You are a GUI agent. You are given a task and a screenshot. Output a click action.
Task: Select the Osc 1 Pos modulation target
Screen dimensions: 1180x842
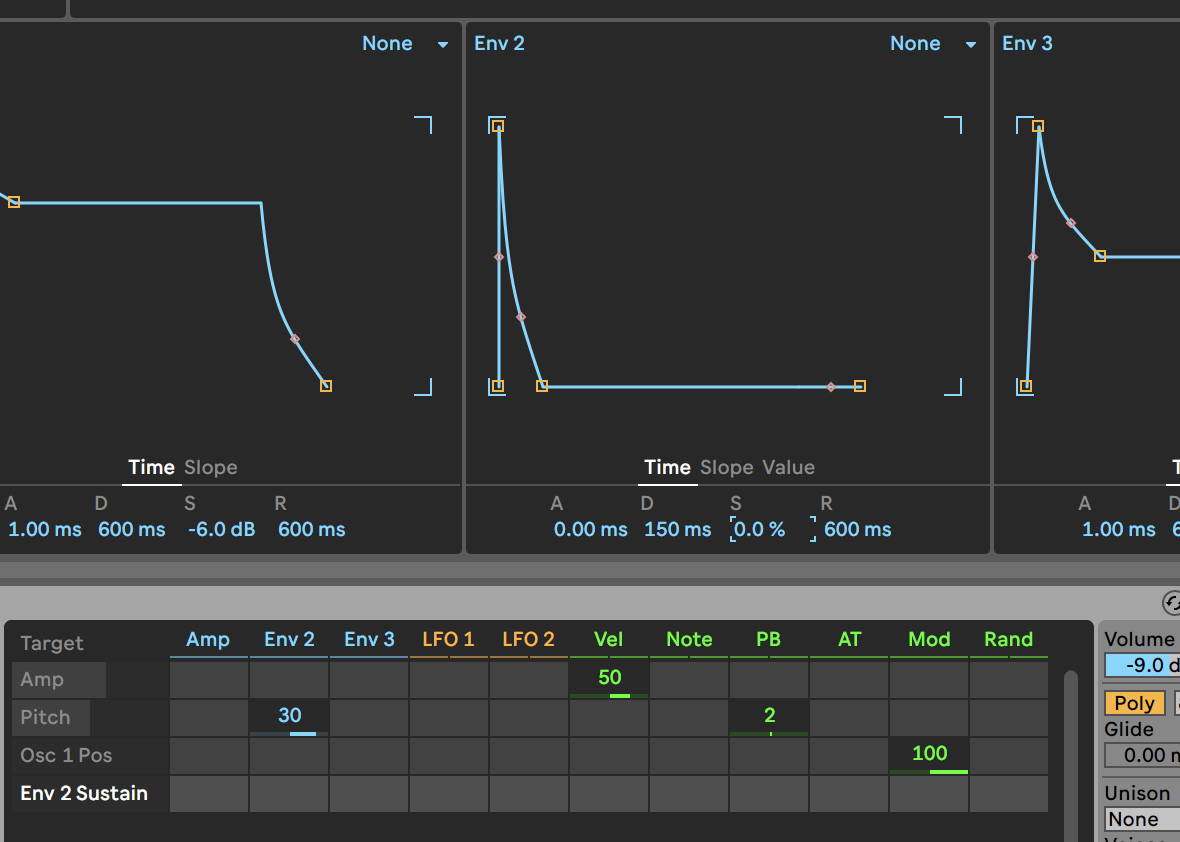67,755
